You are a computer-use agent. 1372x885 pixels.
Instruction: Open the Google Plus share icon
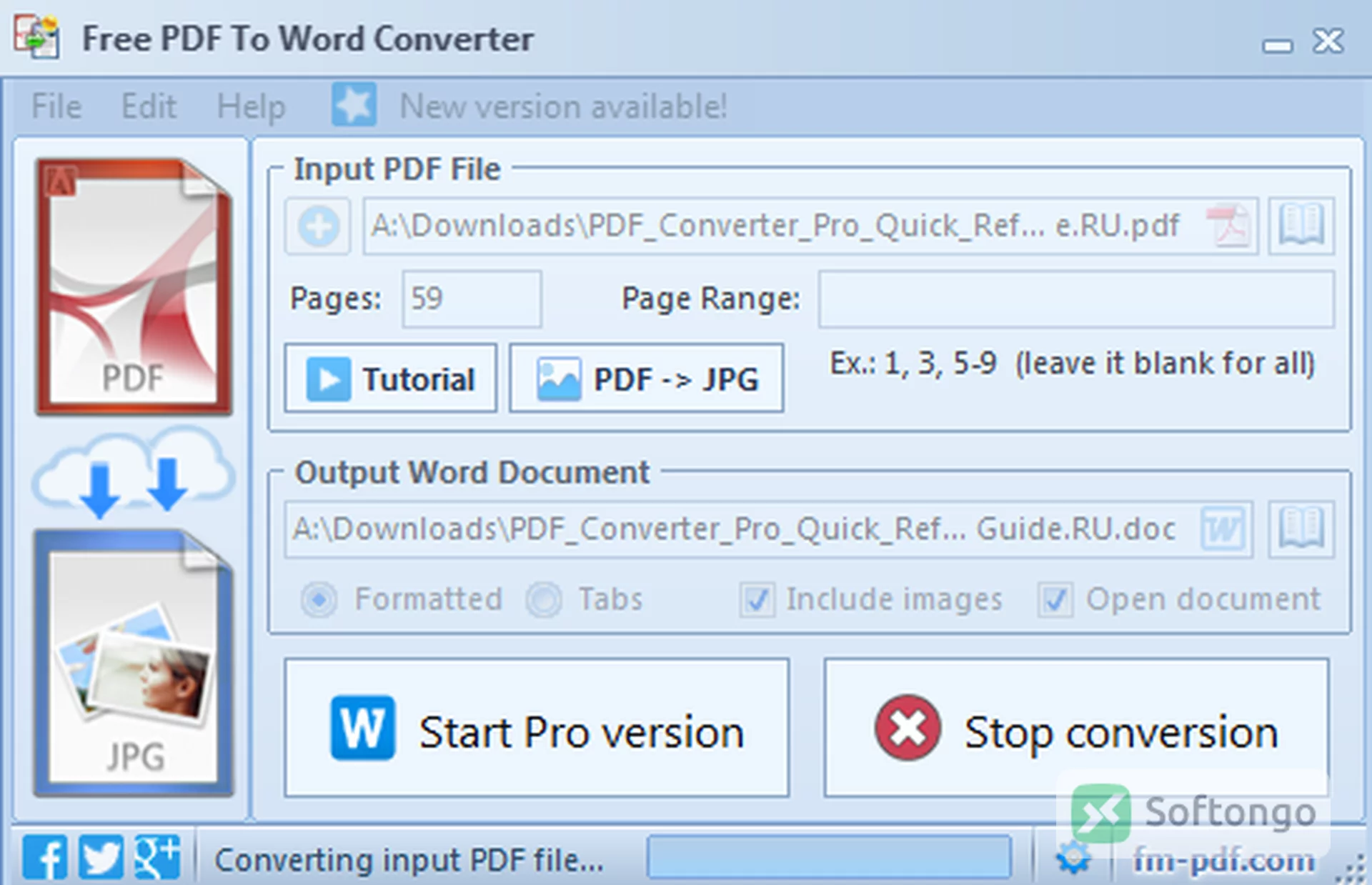156,856
